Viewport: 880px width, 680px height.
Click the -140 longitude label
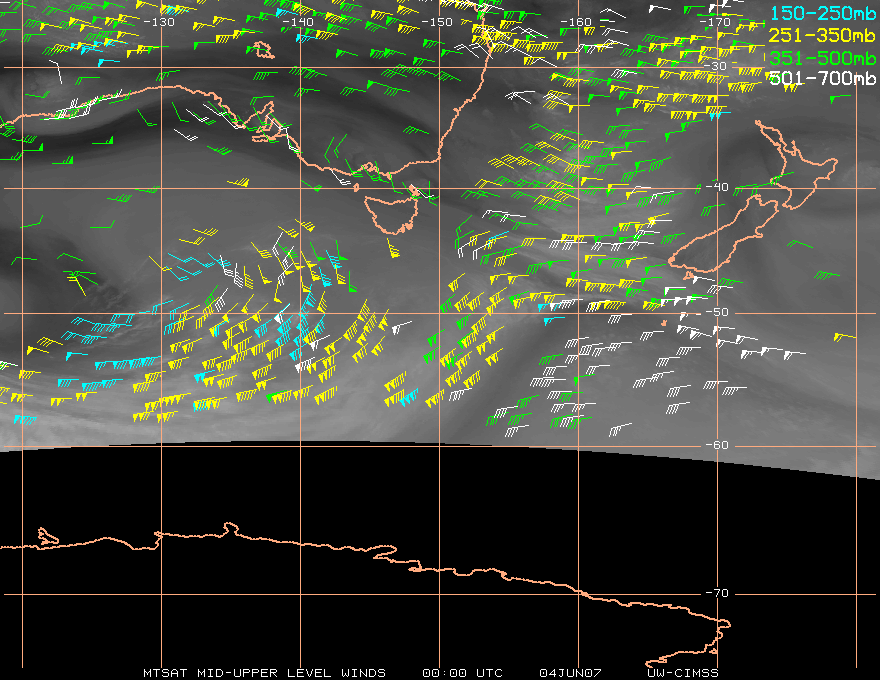click(298, 22)
